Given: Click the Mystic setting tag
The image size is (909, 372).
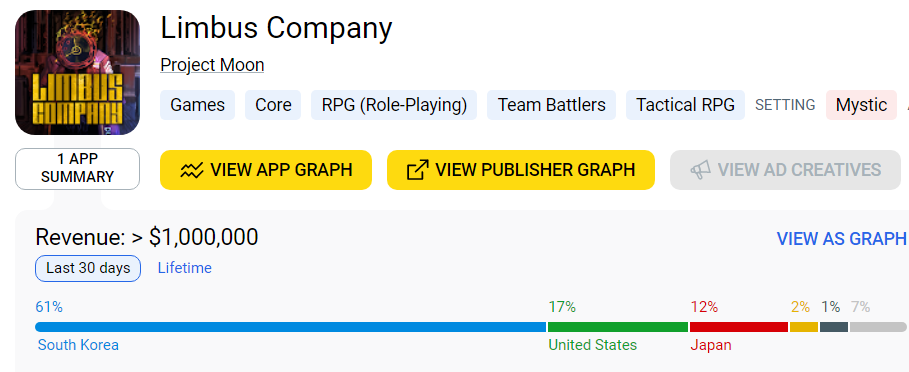Looking at the screenshot, I should coord(861,105).
